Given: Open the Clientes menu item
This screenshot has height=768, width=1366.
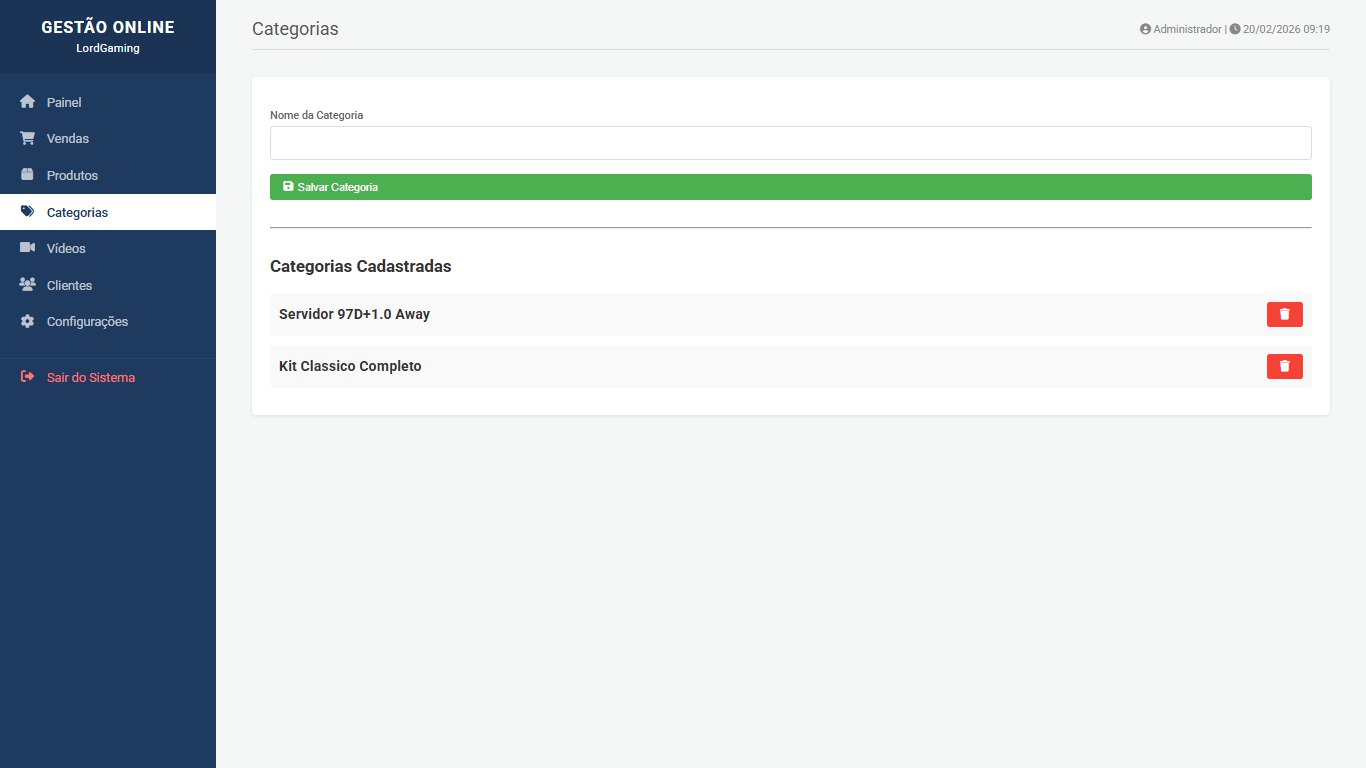Looking at the screenshot, I should point(69,285).
